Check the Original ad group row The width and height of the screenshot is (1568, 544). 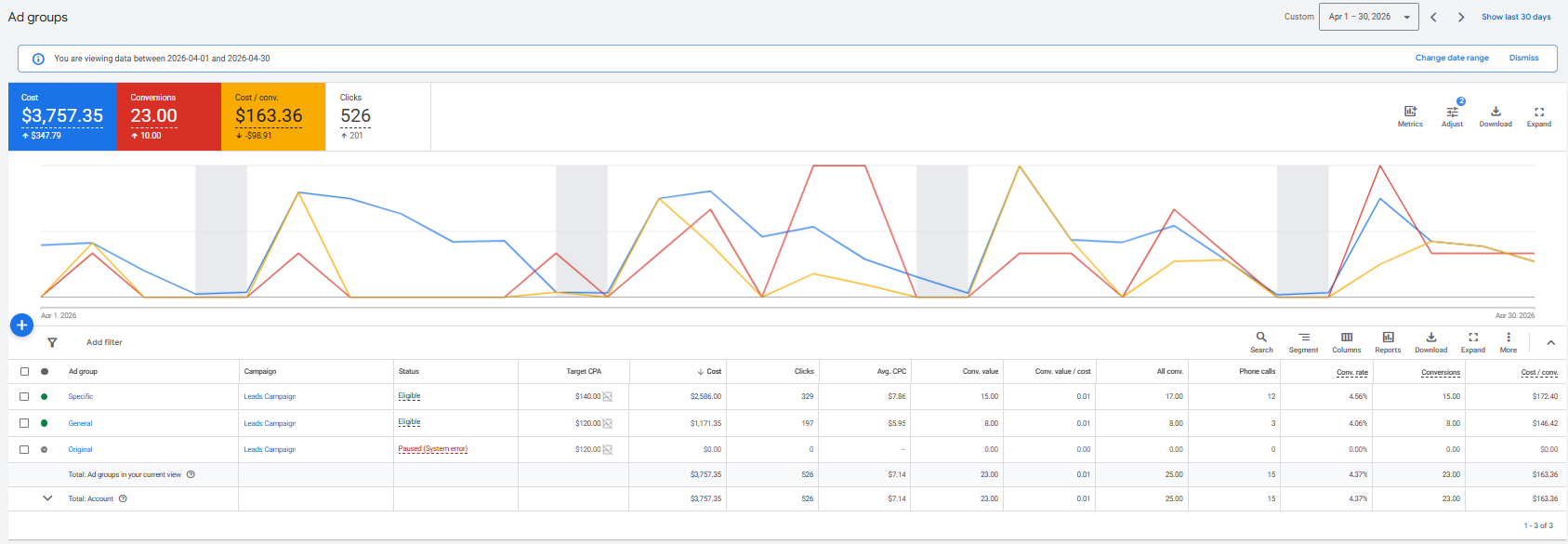tap(24, 449)
